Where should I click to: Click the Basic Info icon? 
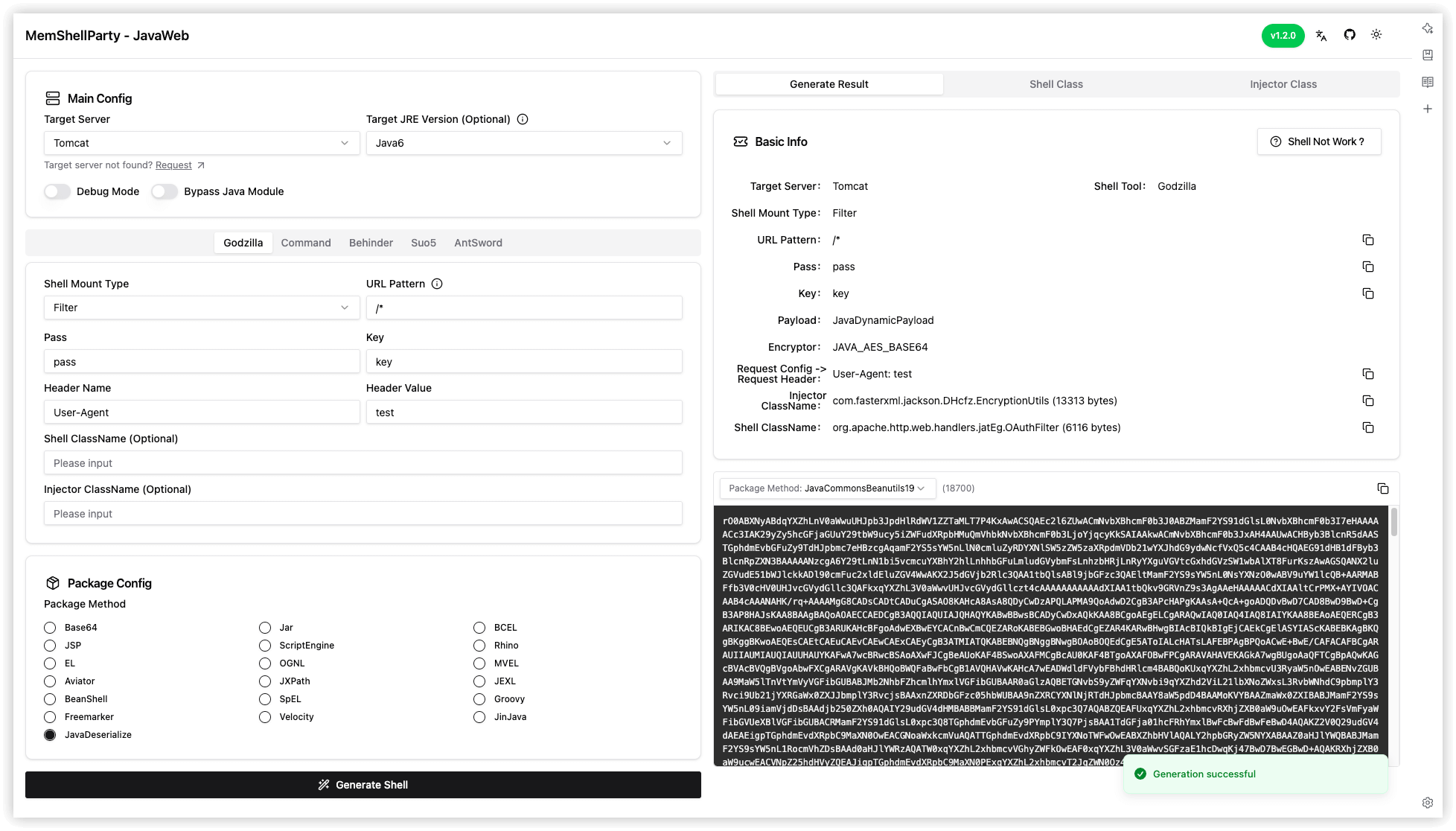pos(741,141)
